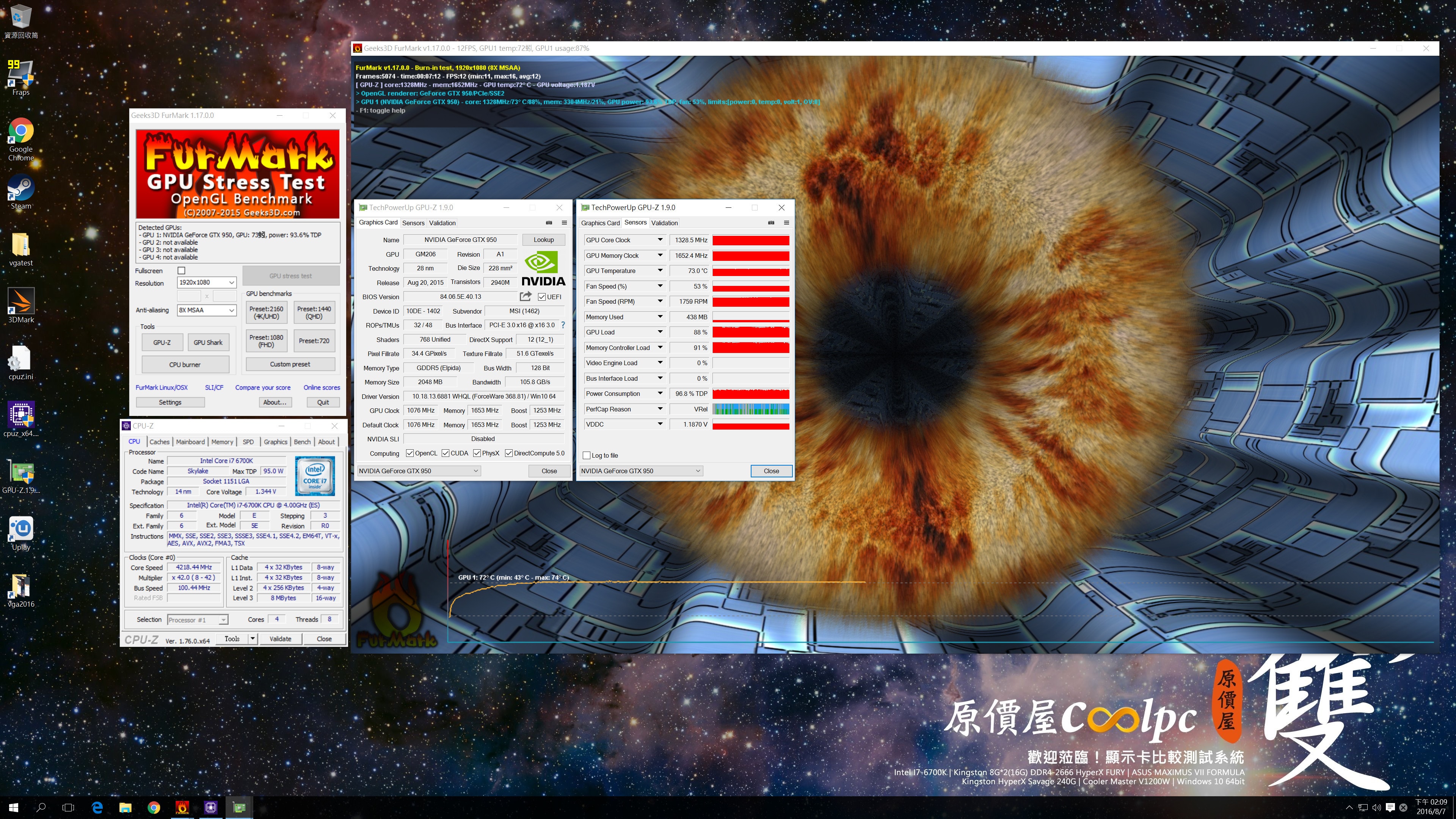Switch to the Memory tab in CPU-Z

click(x=222, y=442)
